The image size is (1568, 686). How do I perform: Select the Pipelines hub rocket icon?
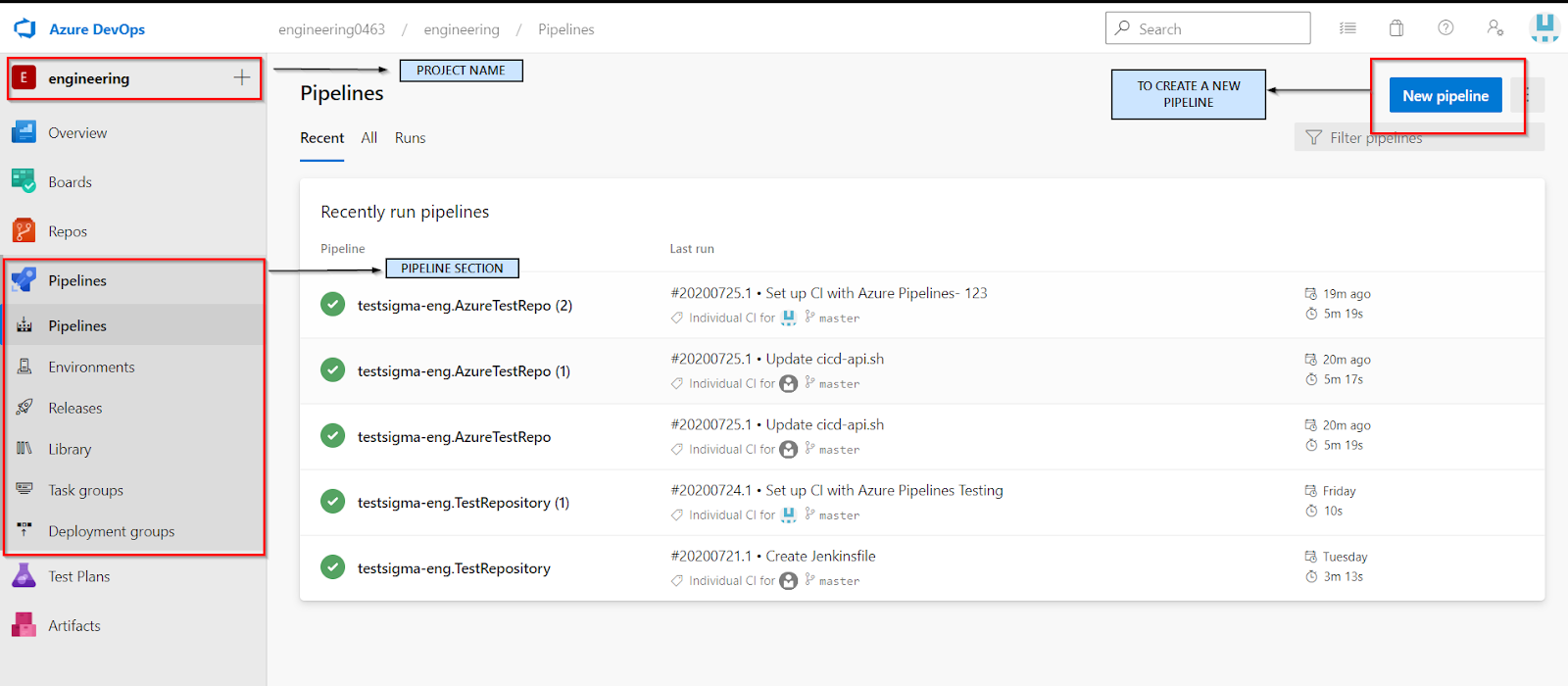(24, 280)
